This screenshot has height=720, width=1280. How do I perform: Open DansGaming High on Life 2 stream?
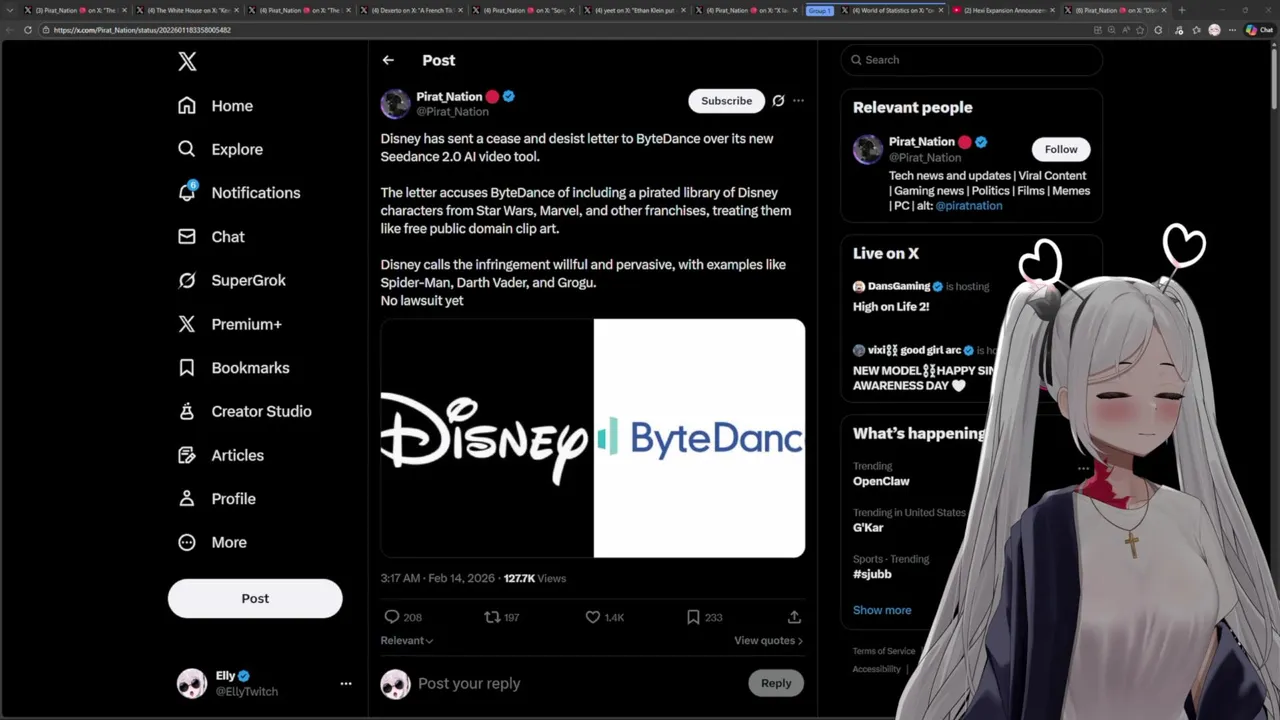click(920, 297)
